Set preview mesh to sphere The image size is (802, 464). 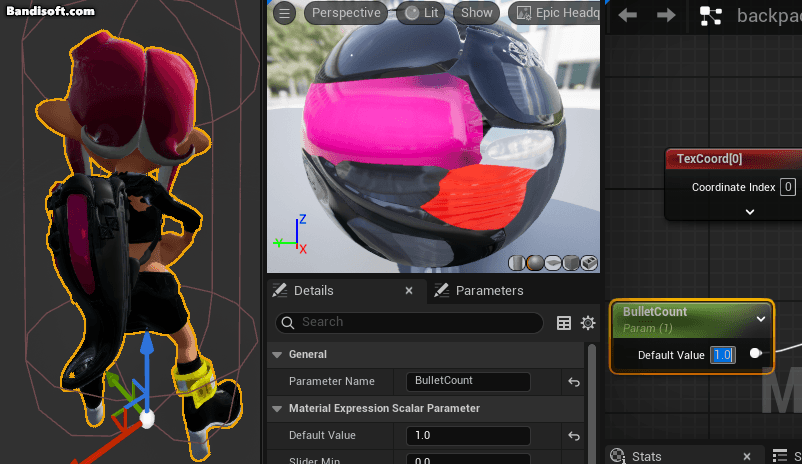535,263
